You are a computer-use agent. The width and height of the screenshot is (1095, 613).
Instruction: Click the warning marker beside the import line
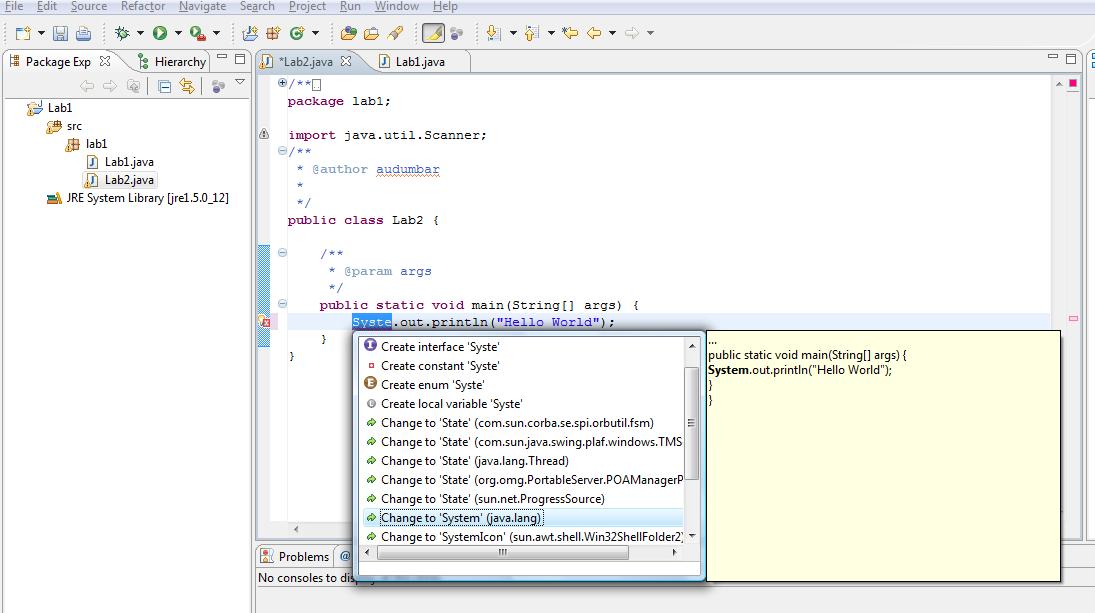tap(264, 133)
